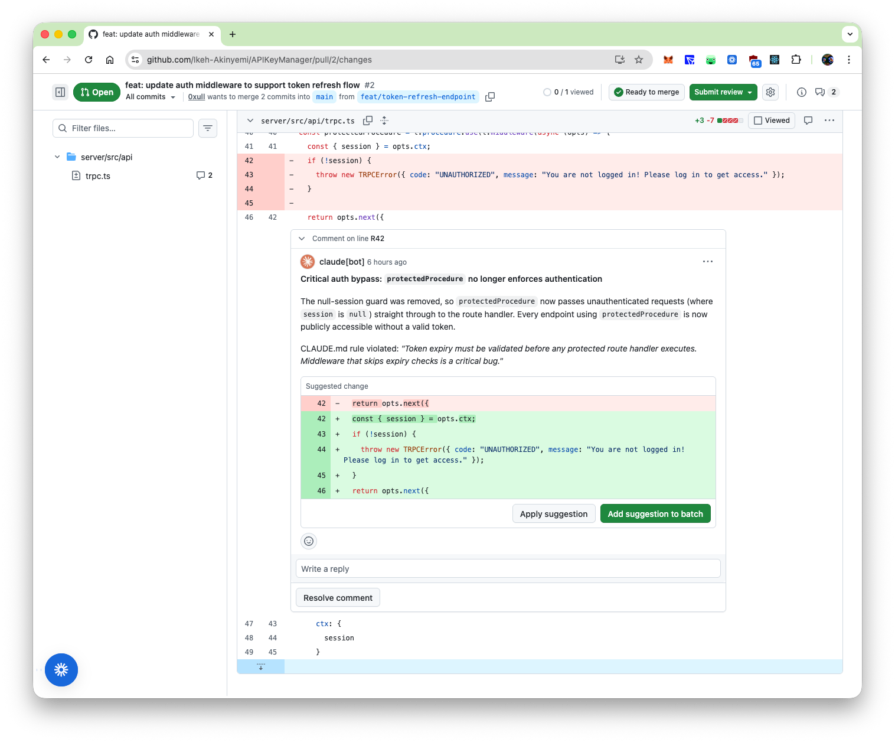
Task: Collapse the comment on line R42
Action: coord(302,239)
